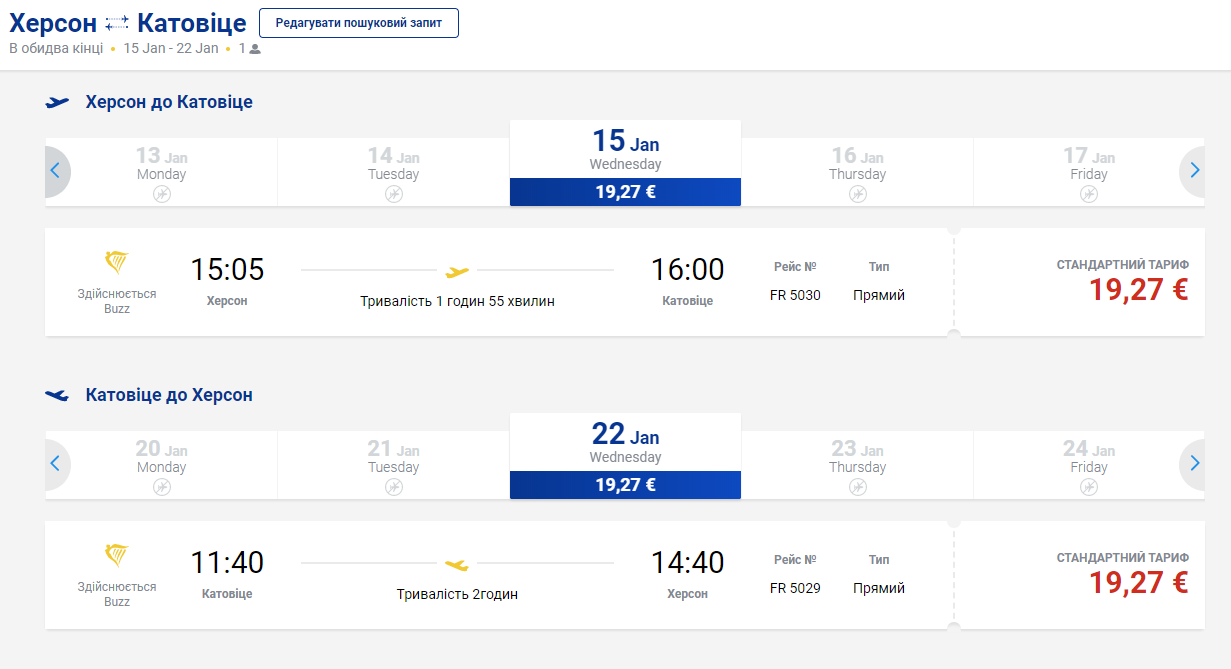This screenshot has width=1231, height=669.
Task: Show later return dates with right arrow
Action: point(1193,464)
